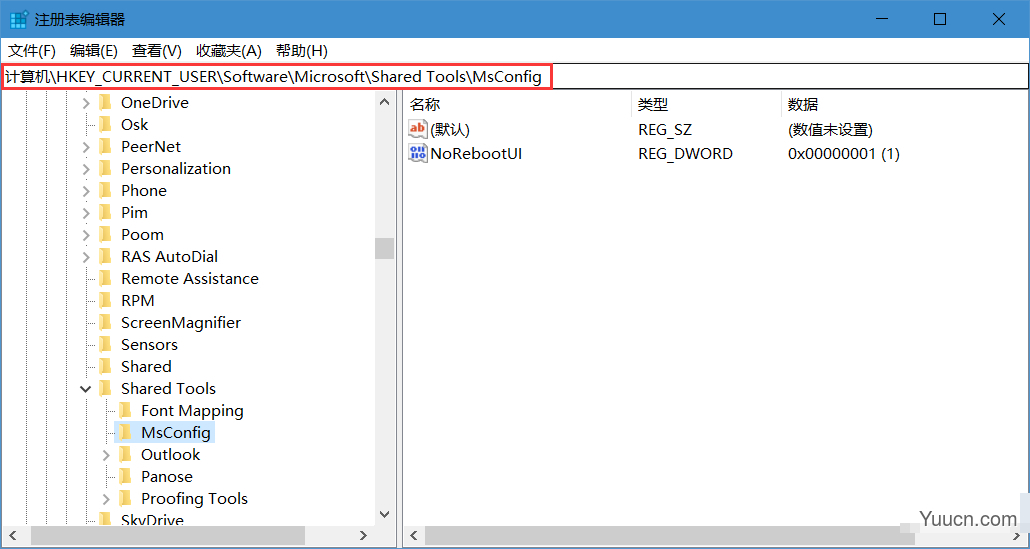Select the Sensors key label

[x=149, y=345]
